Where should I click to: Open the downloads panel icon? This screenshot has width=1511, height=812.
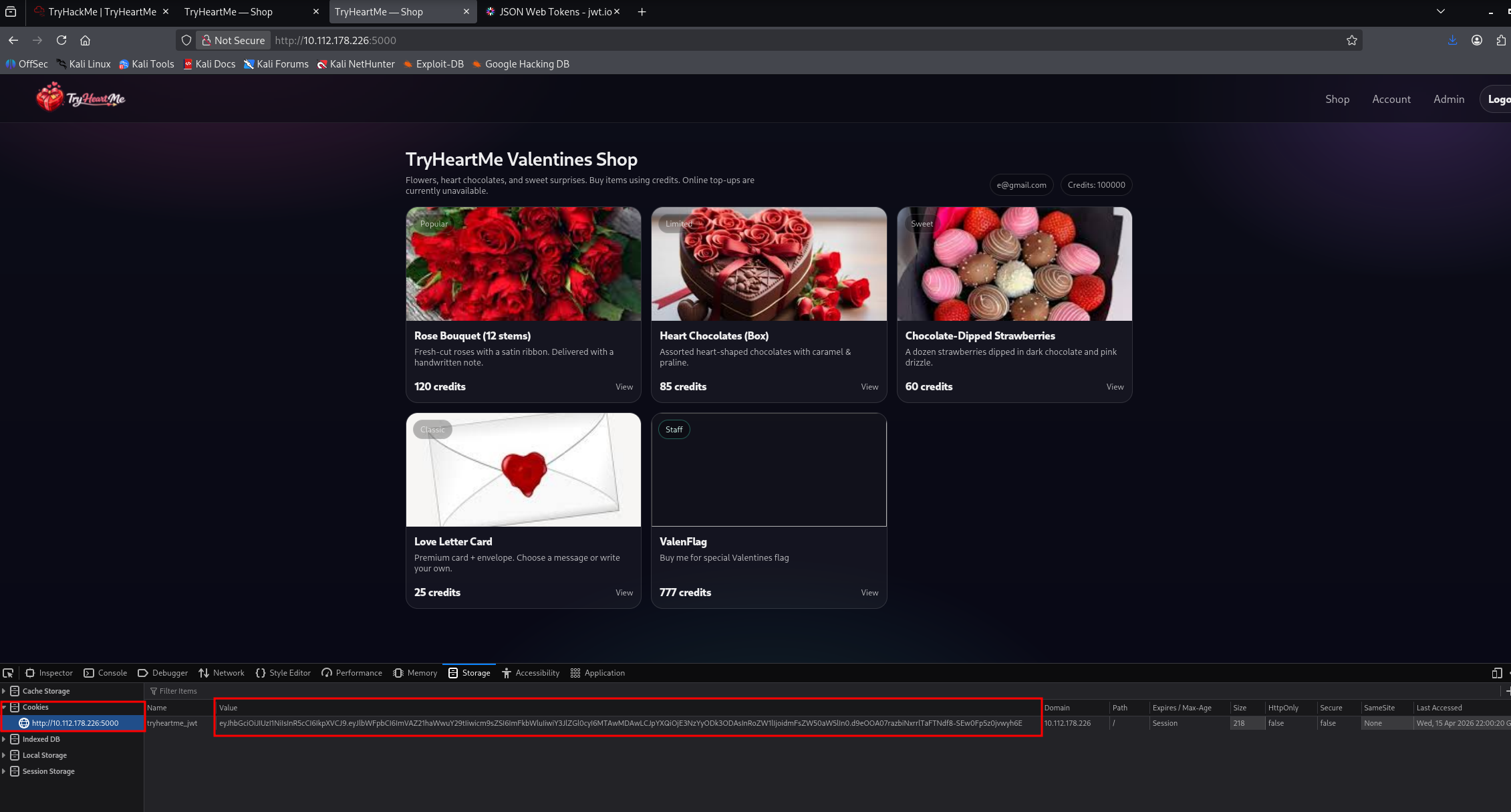[x=1452, y=40]
